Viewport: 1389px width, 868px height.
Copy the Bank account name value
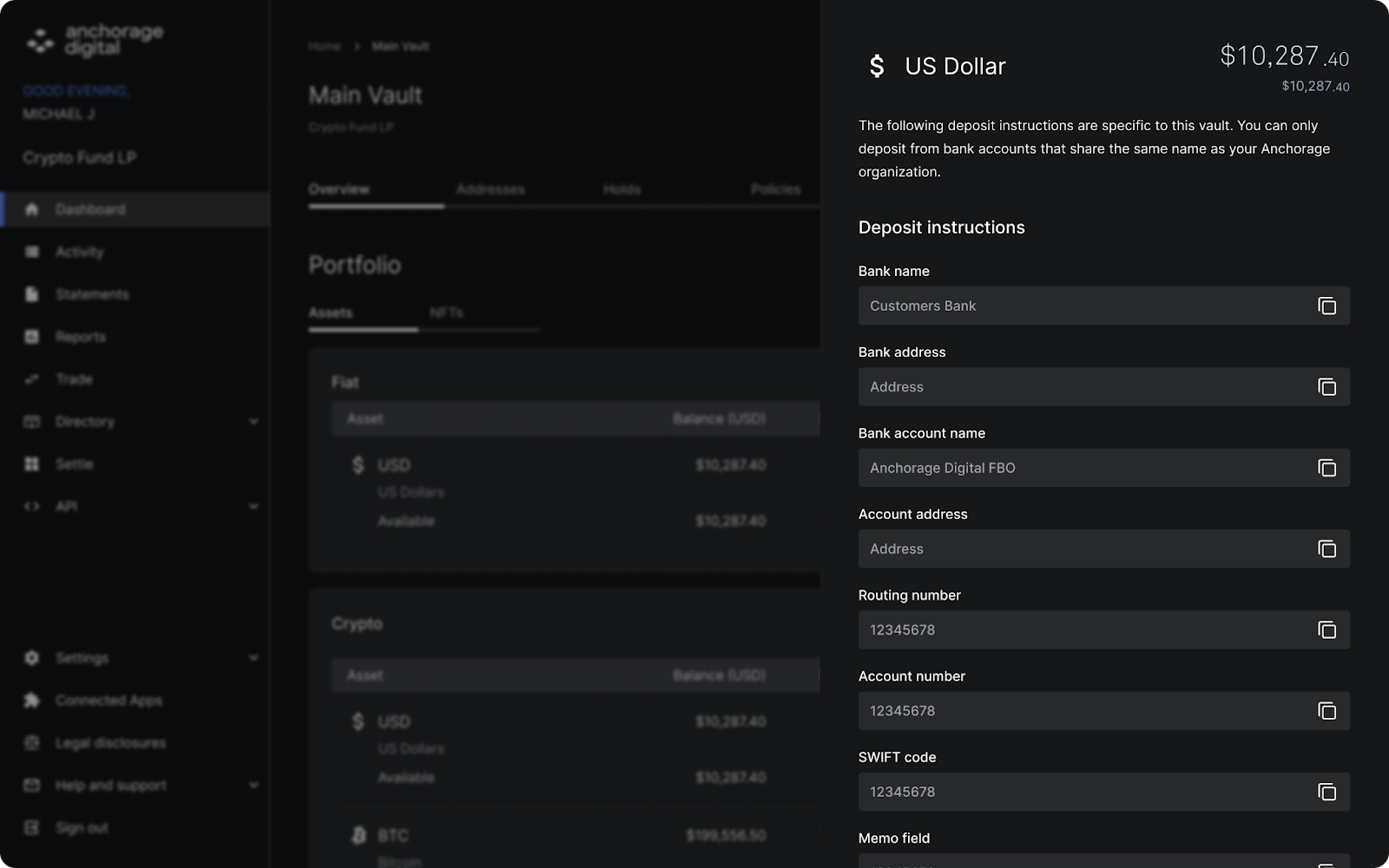point(1326,468)
